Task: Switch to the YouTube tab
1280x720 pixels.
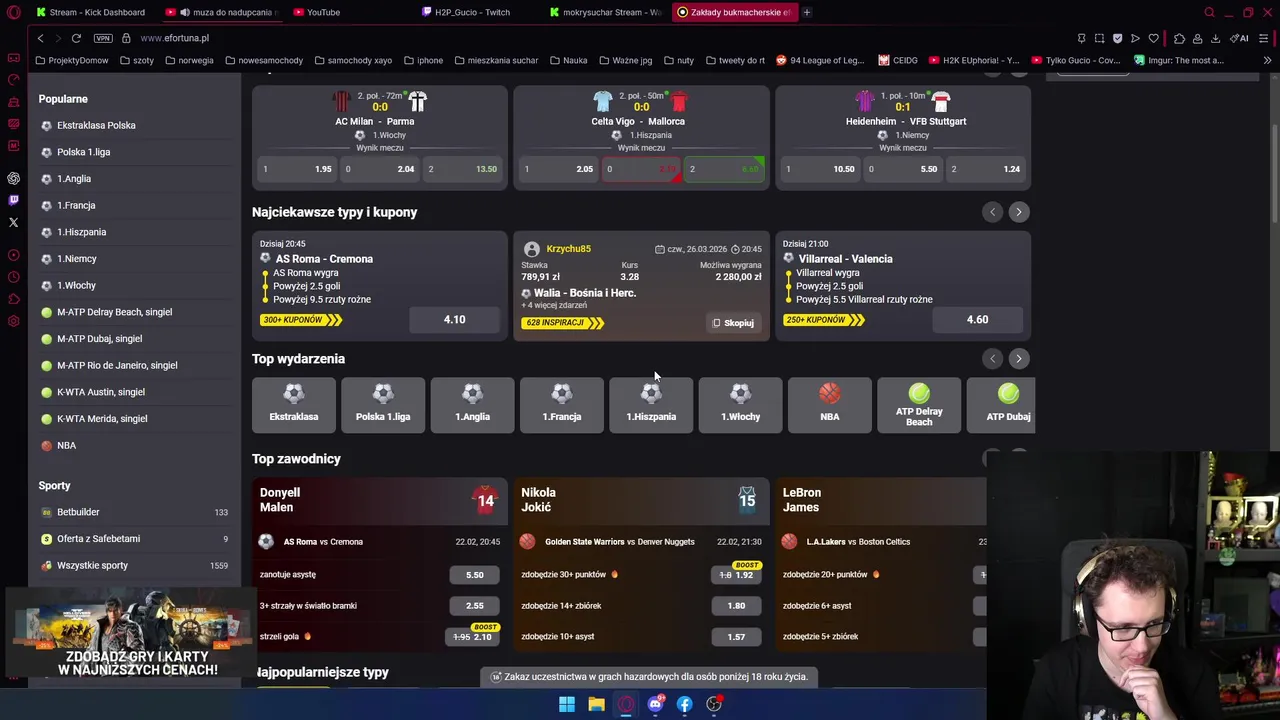Action: point(322,12)
